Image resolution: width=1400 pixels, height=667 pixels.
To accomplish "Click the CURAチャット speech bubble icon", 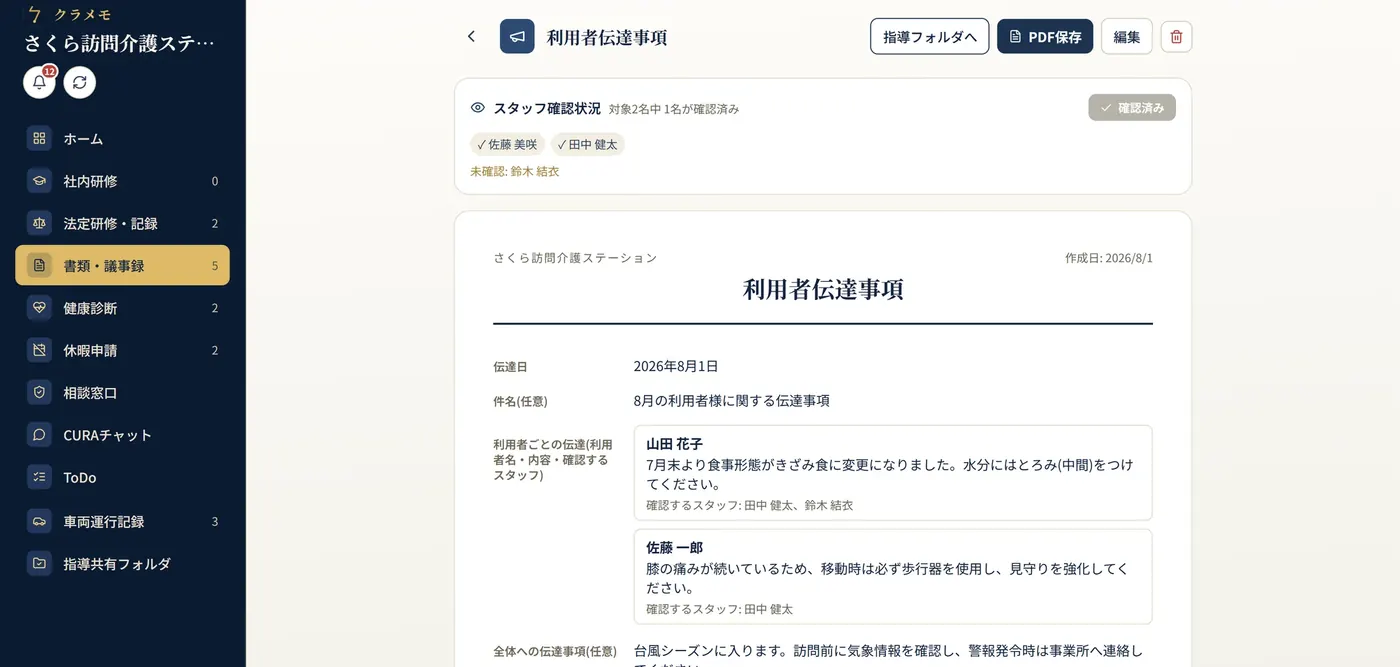I will pos(39,435).
